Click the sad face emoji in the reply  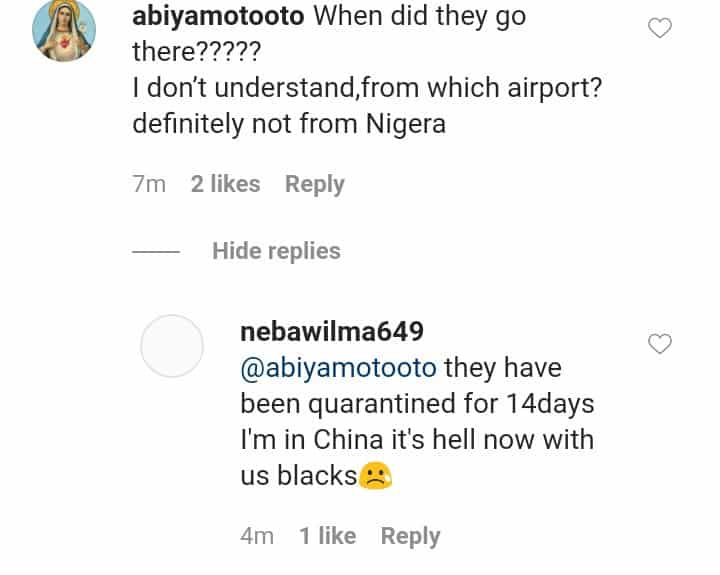(376, 477)
